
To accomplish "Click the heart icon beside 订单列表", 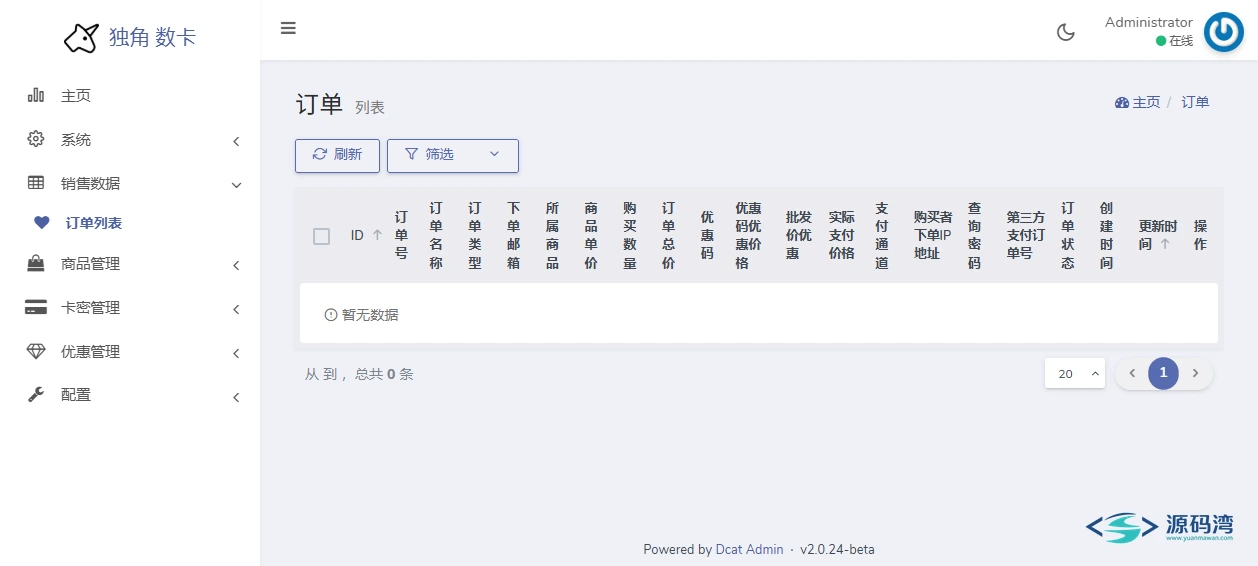I will pos(41,223).
